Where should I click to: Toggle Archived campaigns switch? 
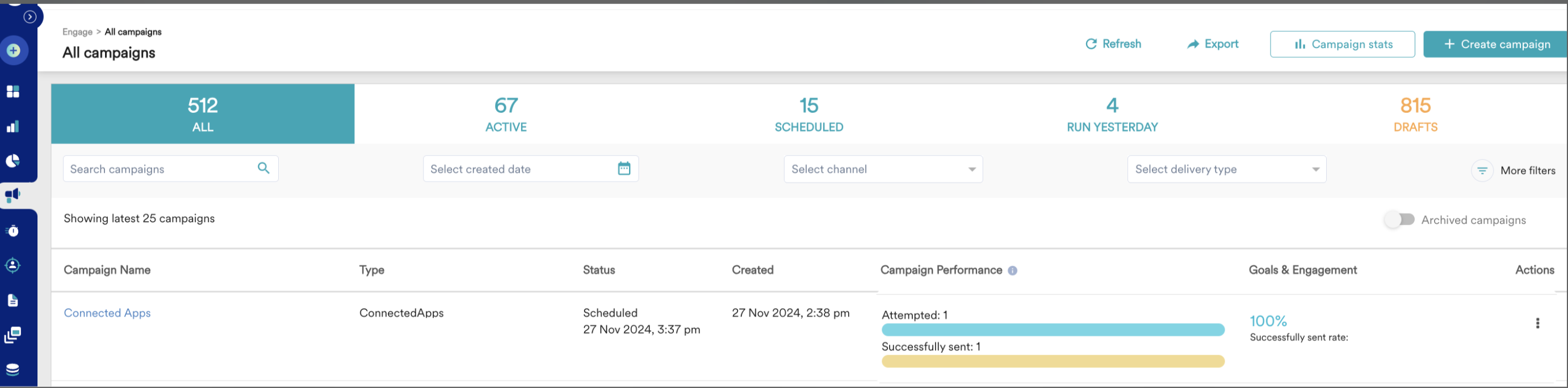[x=1399, y=220]
